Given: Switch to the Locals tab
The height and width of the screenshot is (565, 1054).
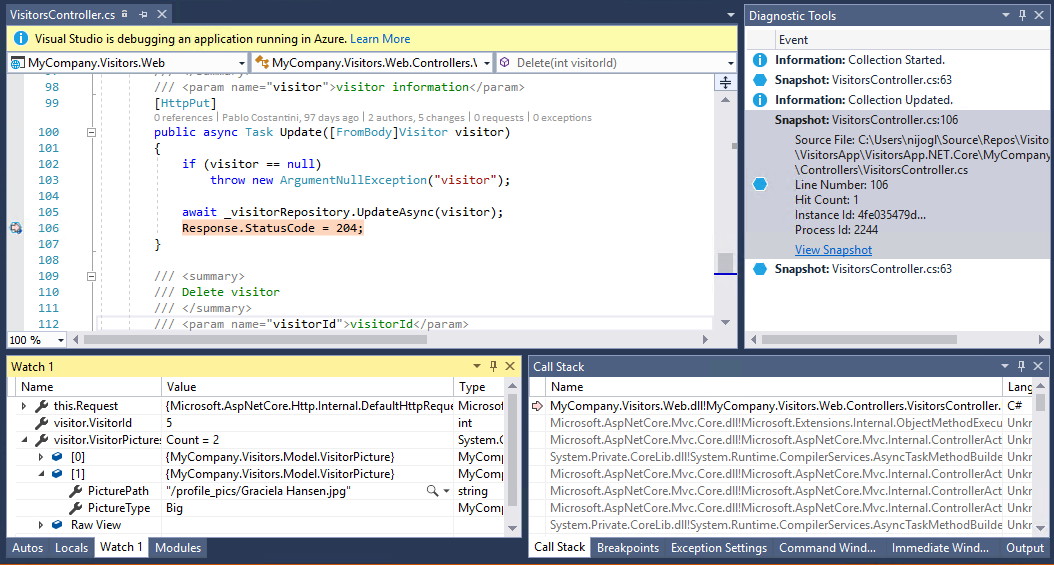Looking at the screenshot, I should pos(71,548).
